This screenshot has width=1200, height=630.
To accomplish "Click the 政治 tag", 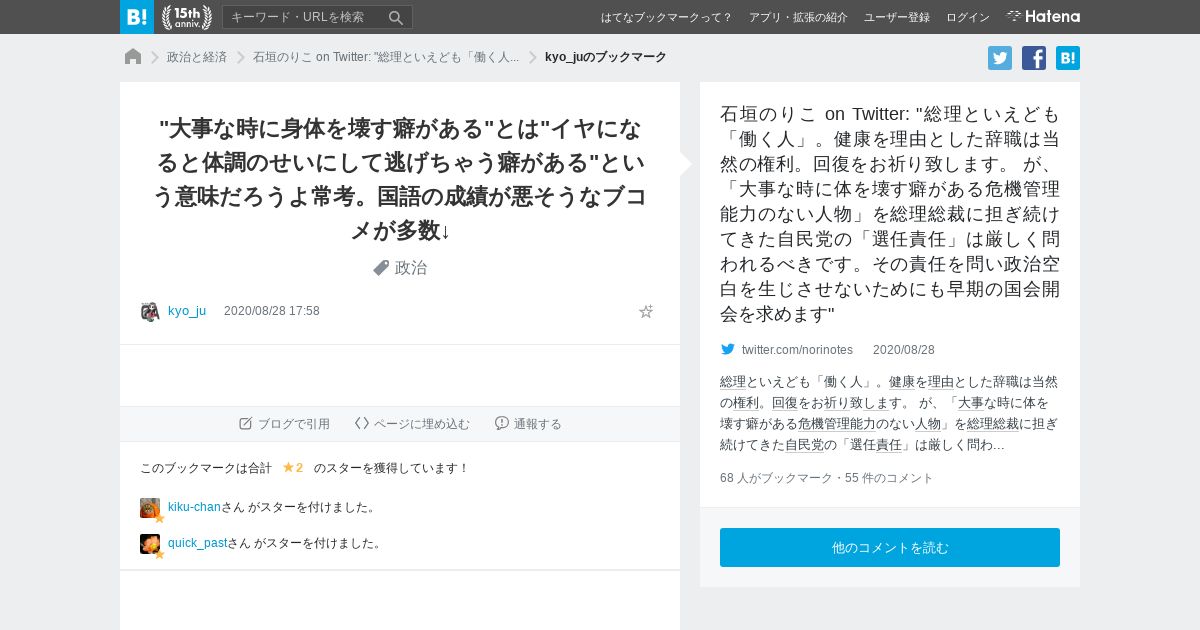I will pyautogui.click(x=411, y=268).
